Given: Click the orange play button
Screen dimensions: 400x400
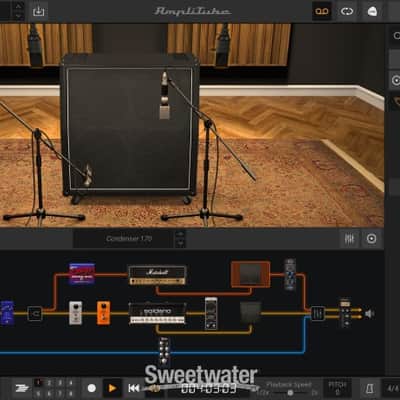Looking at the screenshot, I should coord(112,388).
